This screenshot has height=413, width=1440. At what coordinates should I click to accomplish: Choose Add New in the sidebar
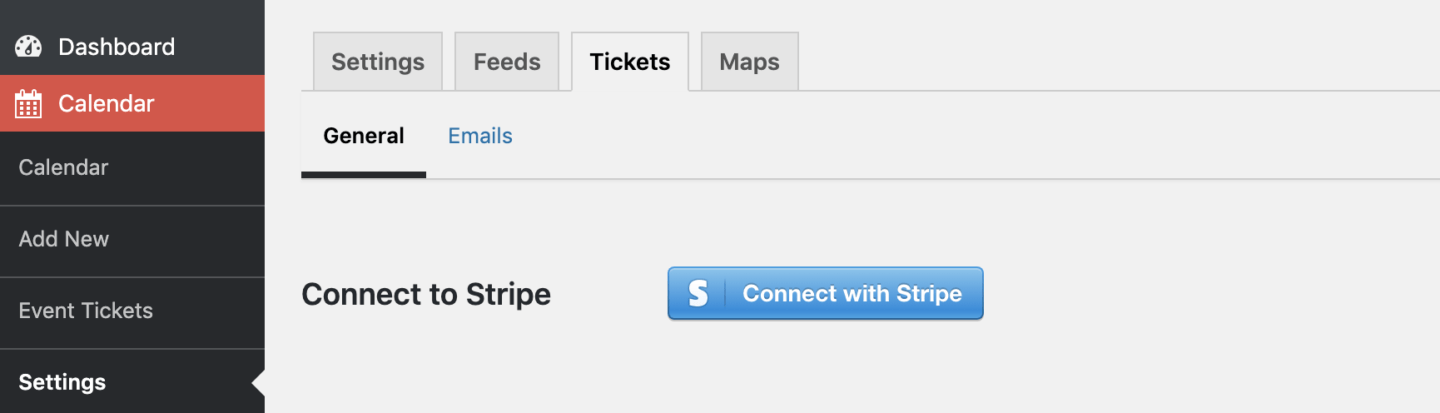(x=63, y=239)
